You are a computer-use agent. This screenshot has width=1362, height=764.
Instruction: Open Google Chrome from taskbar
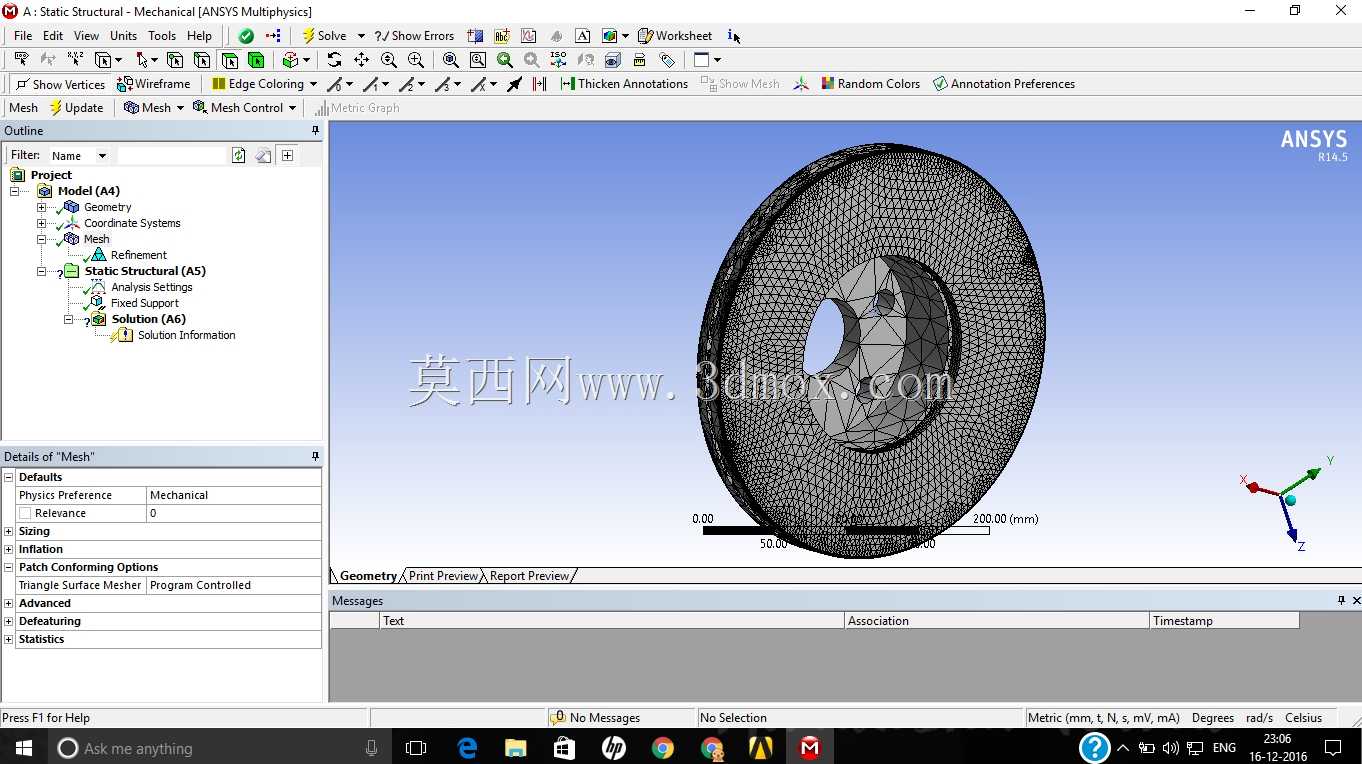point(662,747)
